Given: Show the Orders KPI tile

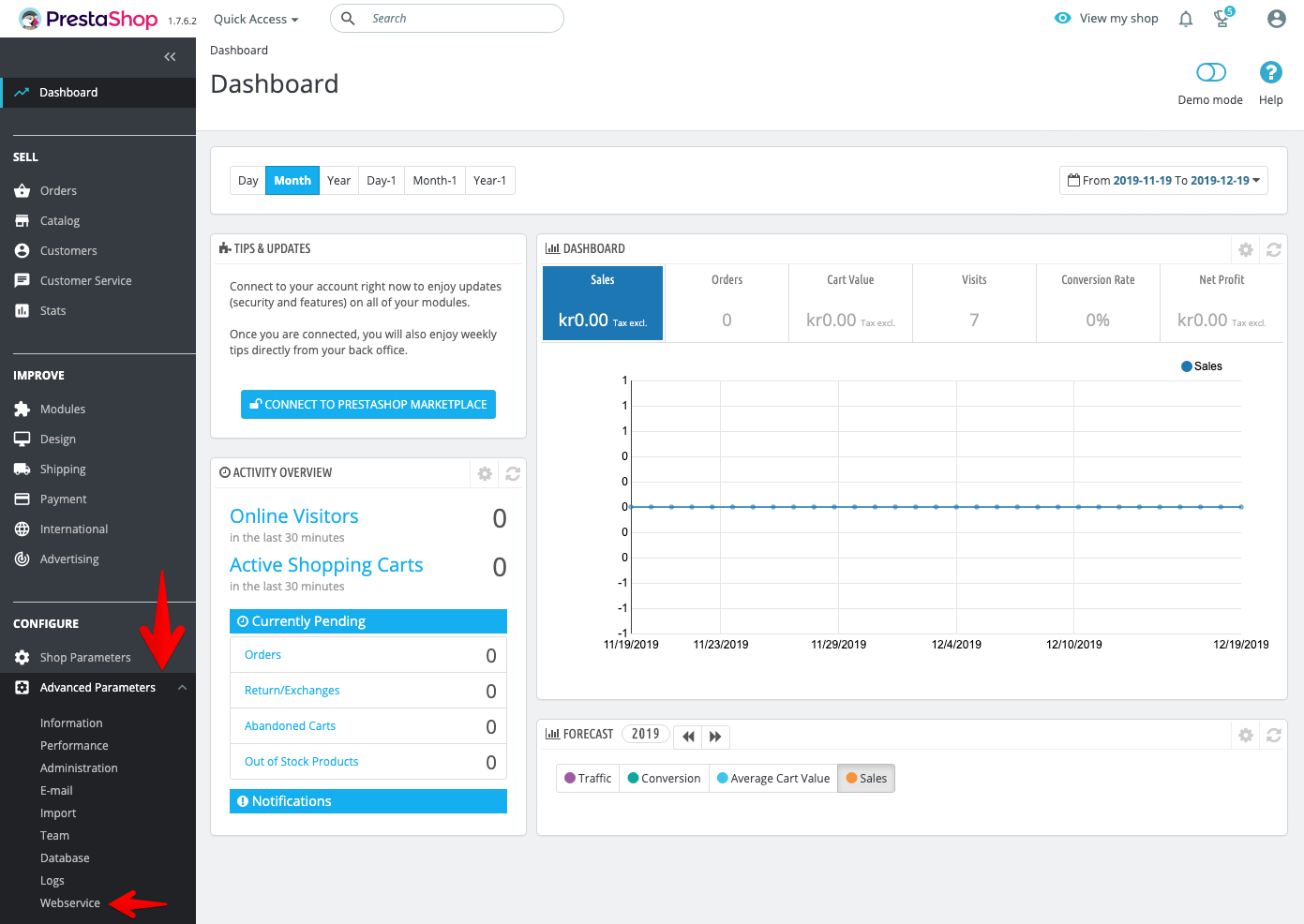Looking at the screenshot, I should [727, 303].
